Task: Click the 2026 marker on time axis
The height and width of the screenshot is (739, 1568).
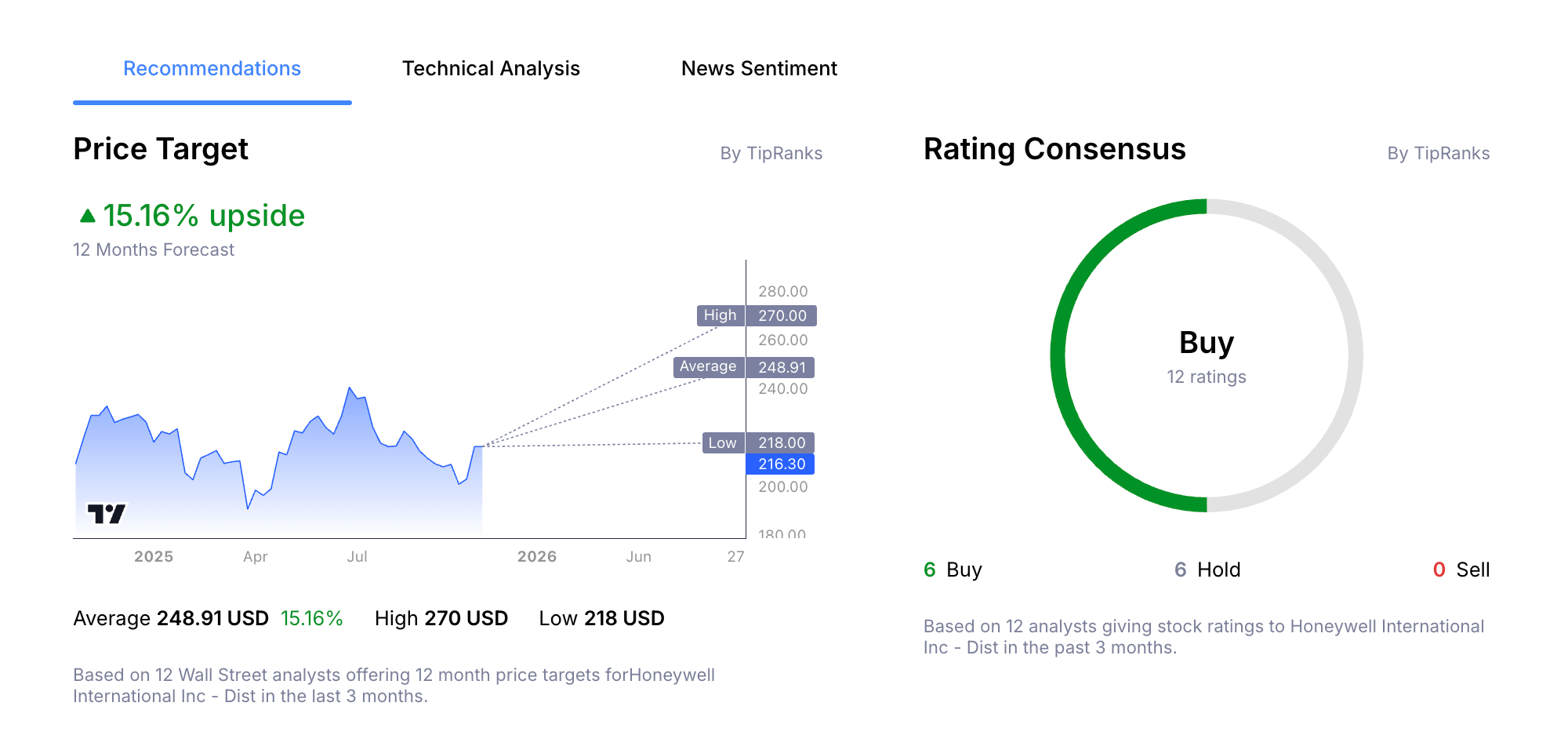Action: 537,557
